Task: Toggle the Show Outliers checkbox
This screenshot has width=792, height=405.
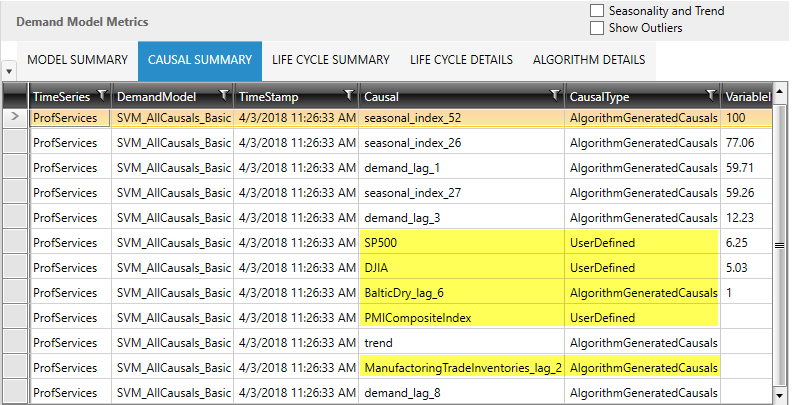Action: tap(597, 28)
